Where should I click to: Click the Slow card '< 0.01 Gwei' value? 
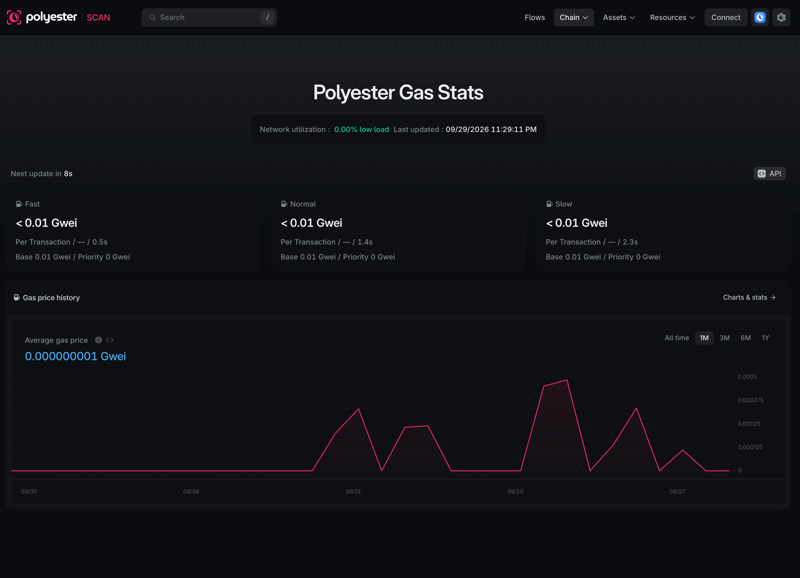pos(577,223)
